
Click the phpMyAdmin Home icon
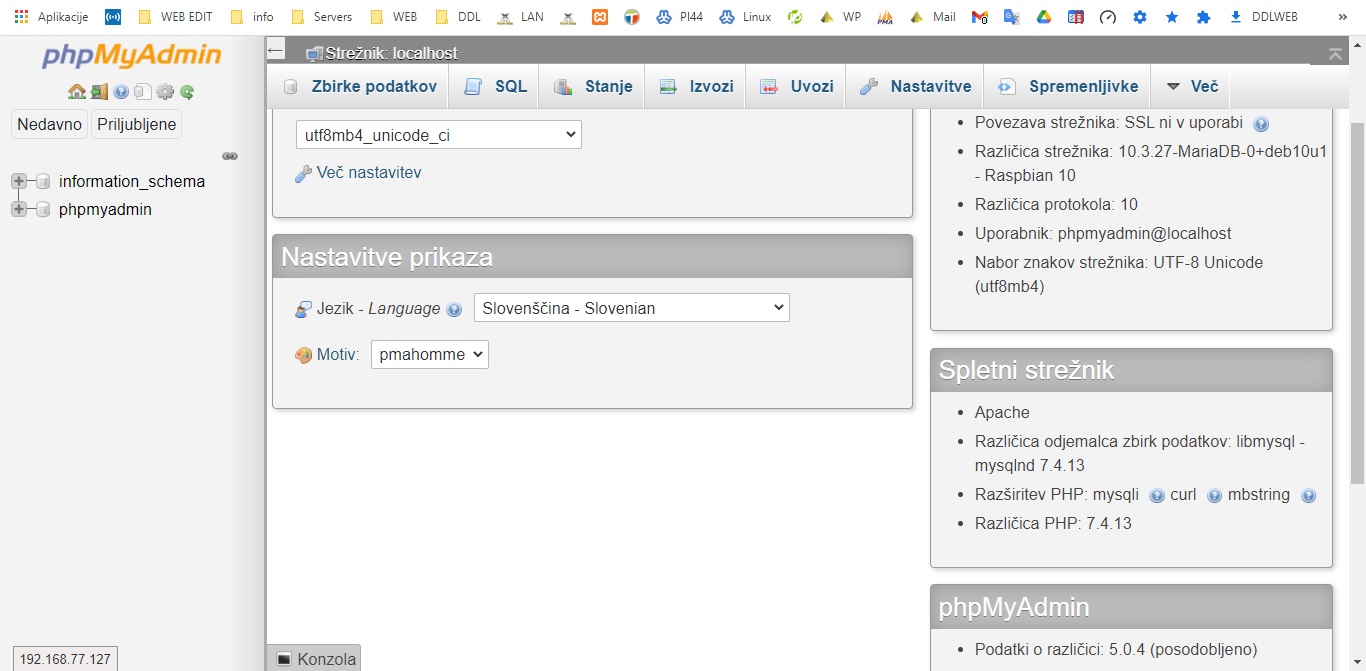pyautogui.click(x=76, y=92)
